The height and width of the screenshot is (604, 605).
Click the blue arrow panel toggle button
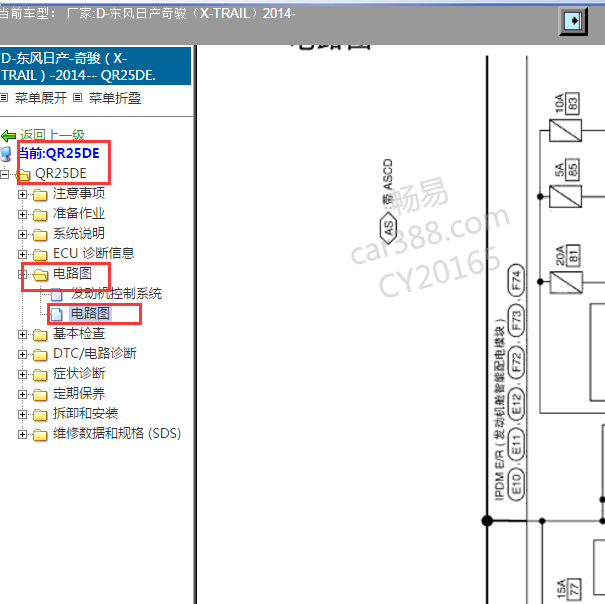[x=574, y=21]
